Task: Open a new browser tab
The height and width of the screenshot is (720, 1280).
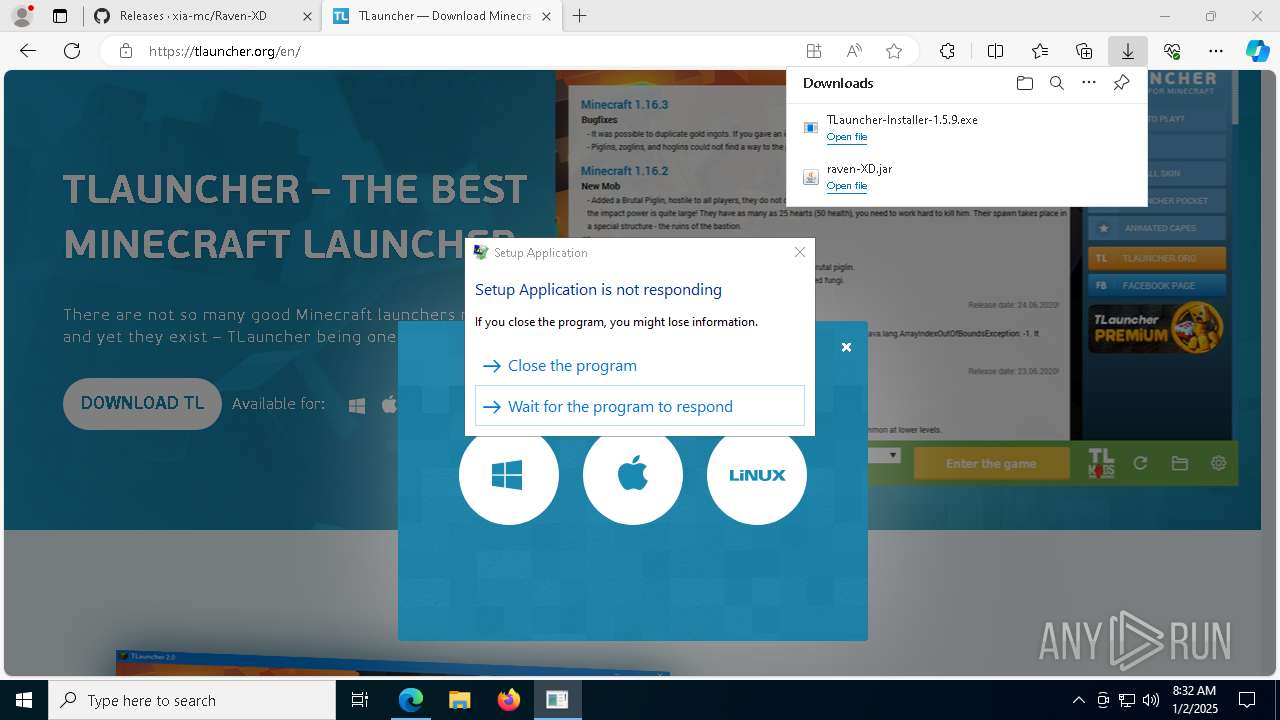Action: 580,16
